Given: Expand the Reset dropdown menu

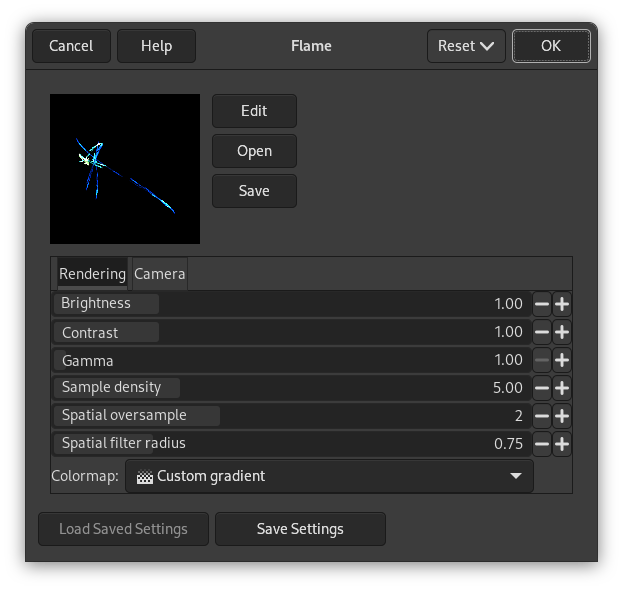Looking at the screenshot, I should click(466, 46).
